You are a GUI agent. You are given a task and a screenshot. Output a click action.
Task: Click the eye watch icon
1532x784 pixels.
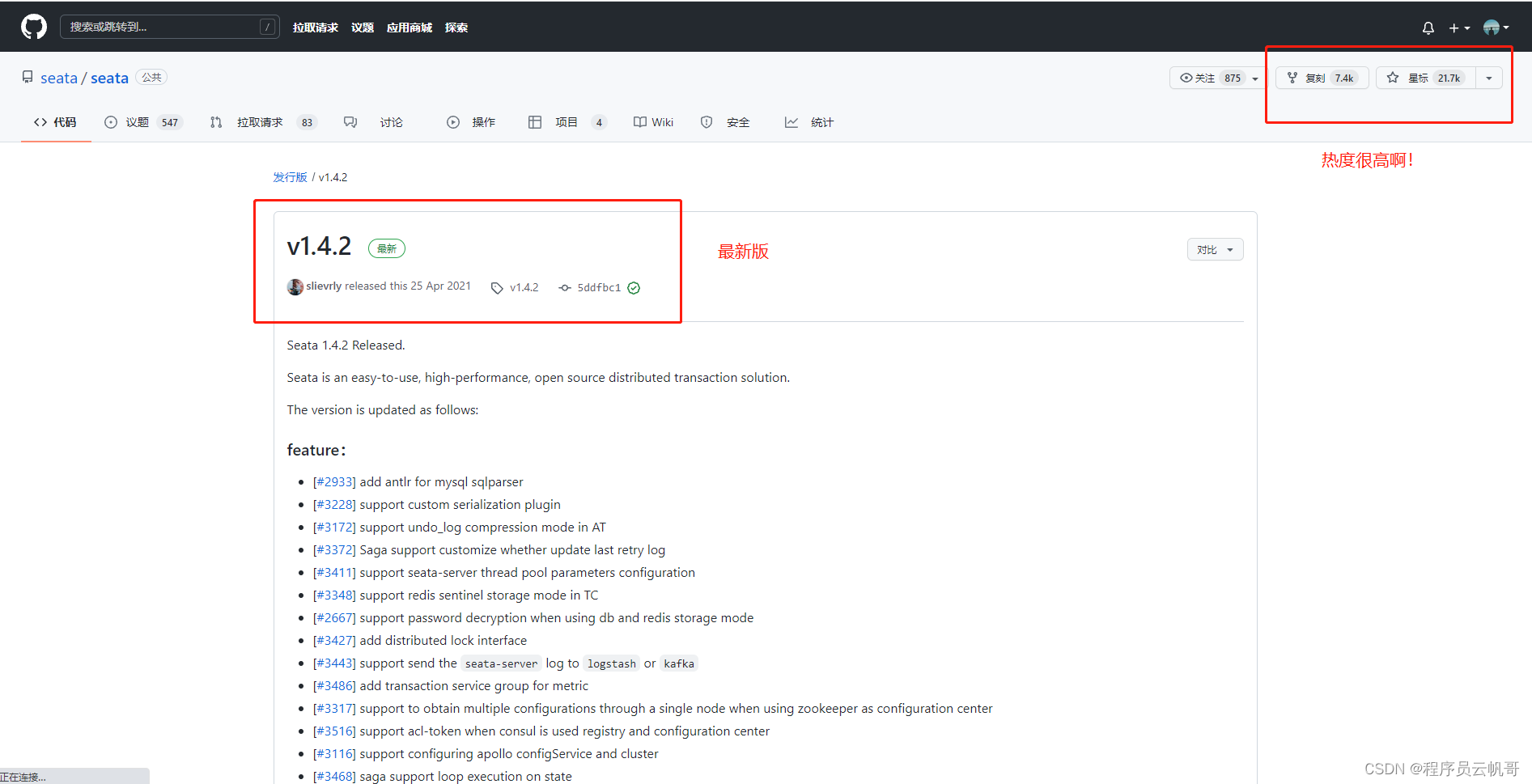(1186, 78)
